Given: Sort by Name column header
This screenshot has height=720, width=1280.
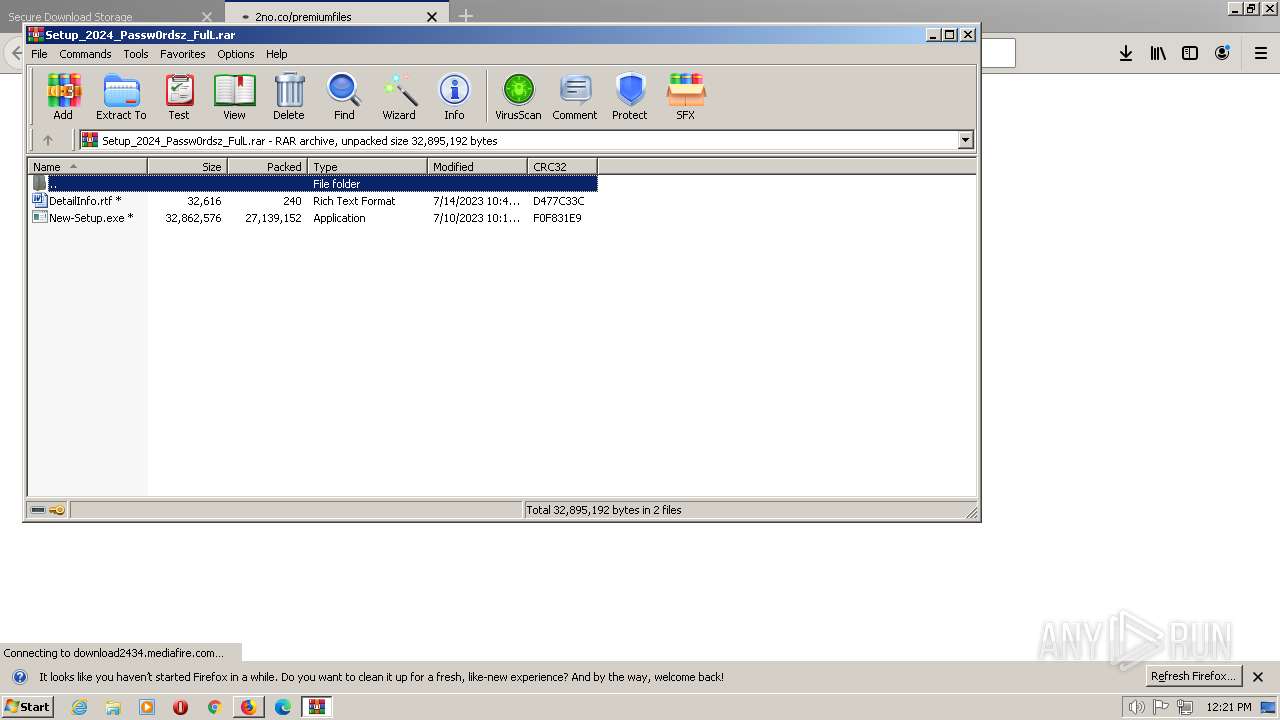Looking at the screenshot, I should (87, 167).
